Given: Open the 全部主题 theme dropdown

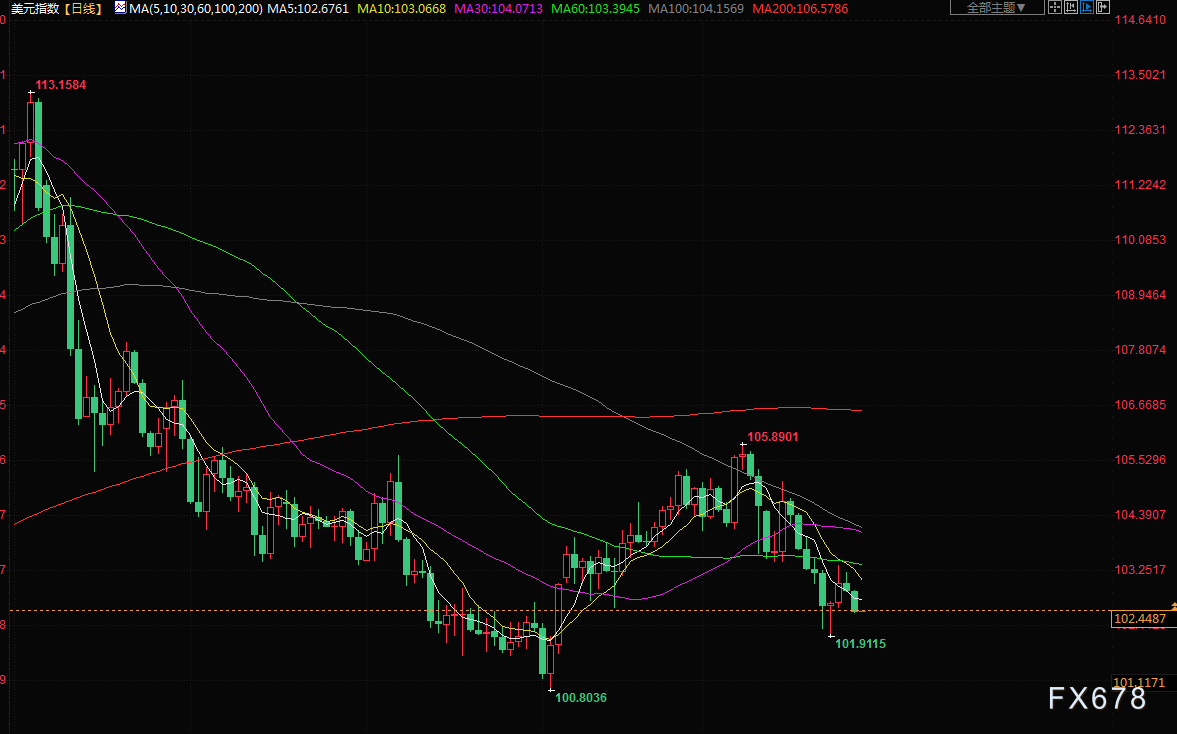Looking at the screenshot, I should pos(997,7).
